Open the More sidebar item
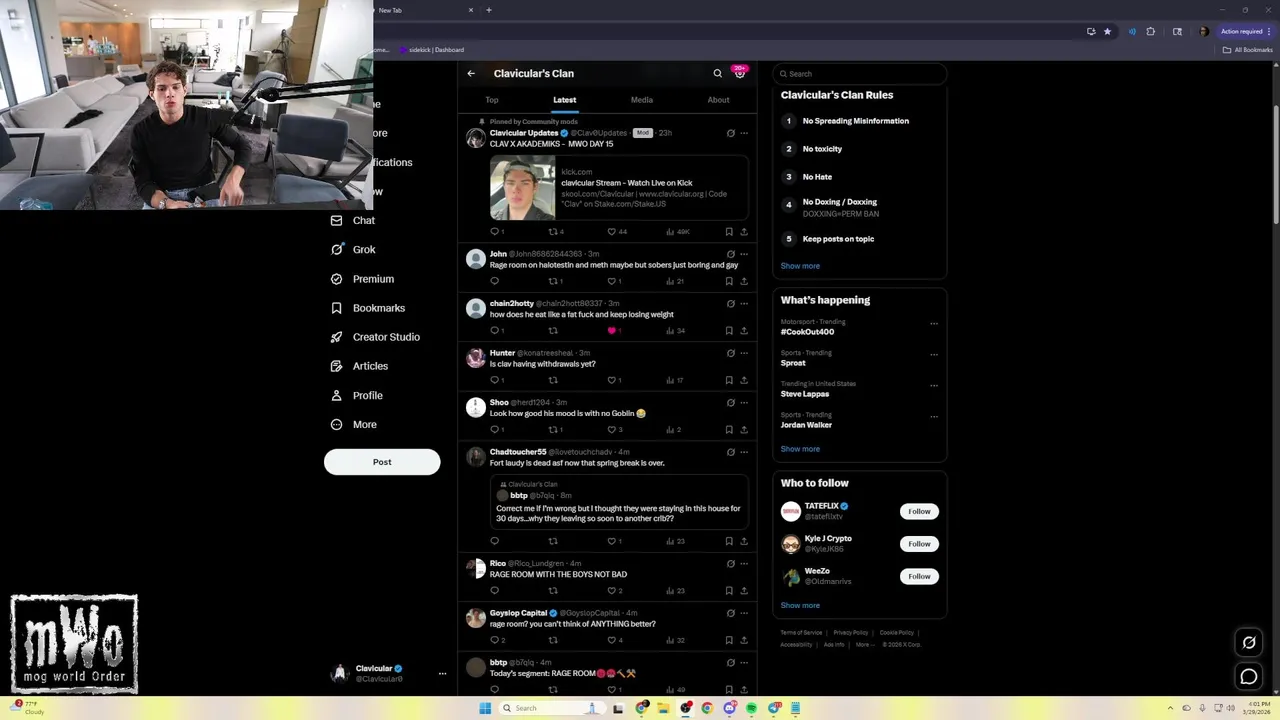The width and height of the screenshot is (1280, 720). (x=354, y=424)
